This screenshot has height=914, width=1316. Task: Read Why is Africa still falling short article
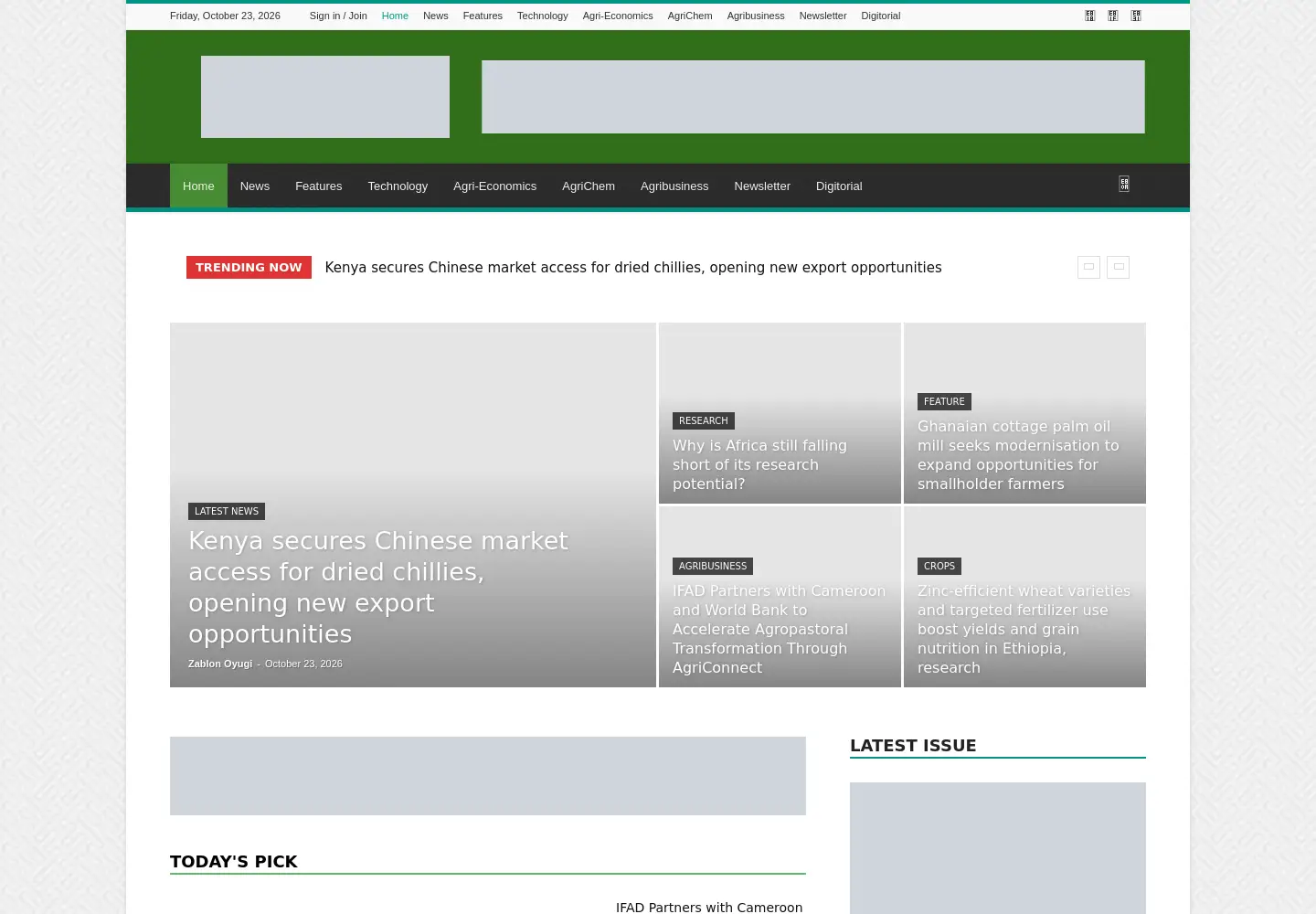tap(759, 464)
